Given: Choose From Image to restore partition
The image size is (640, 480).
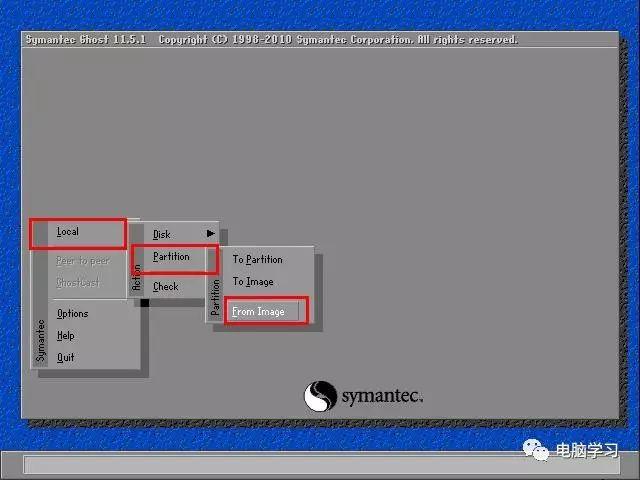Looking at the screenshot, I should point(258,312).
